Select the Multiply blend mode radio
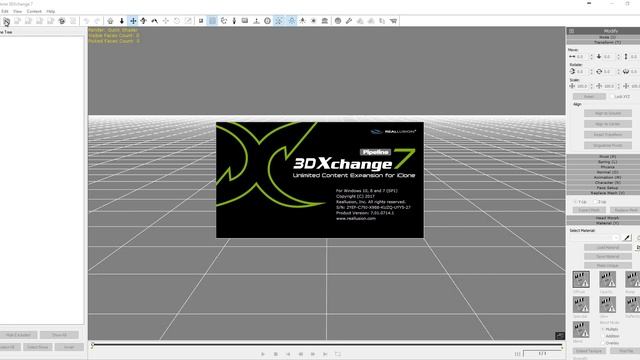Screen dimensions: 640x360 pyautogui.click(x=603, y=329)
